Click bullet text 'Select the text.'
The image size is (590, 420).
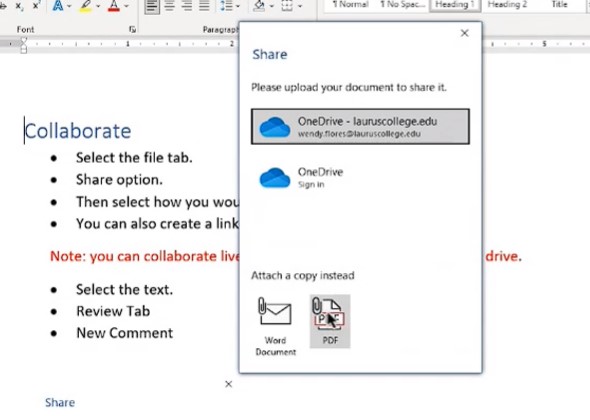coord(125,290)
